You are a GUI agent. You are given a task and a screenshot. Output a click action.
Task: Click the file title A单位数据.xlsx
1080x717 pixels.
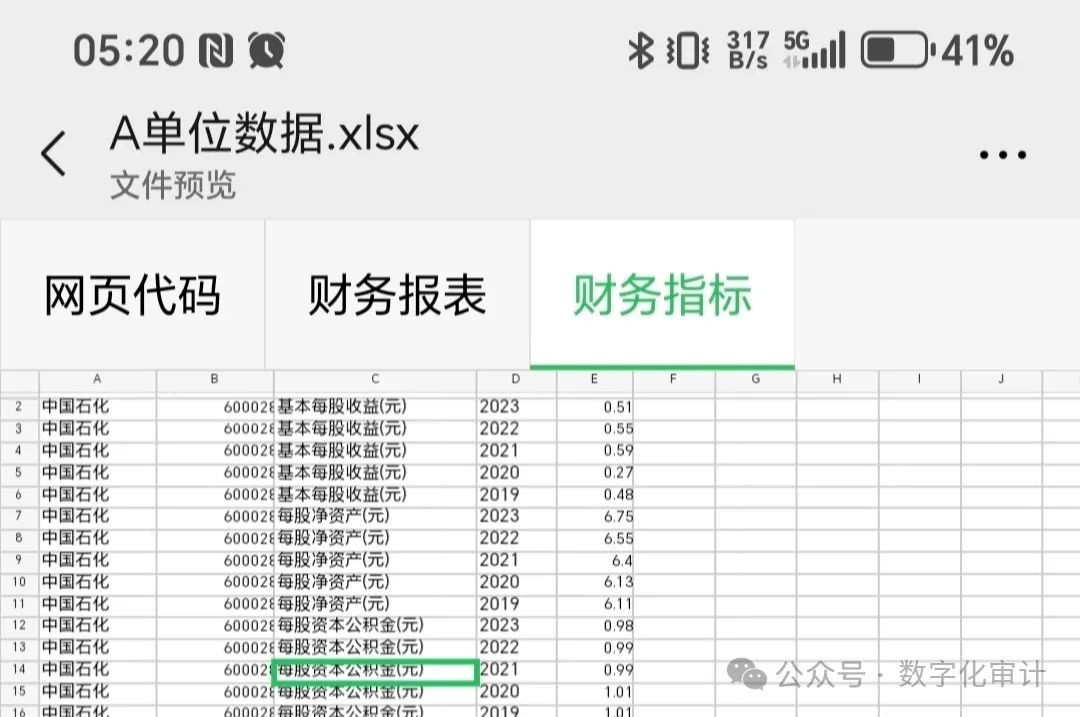coord(264,133)
